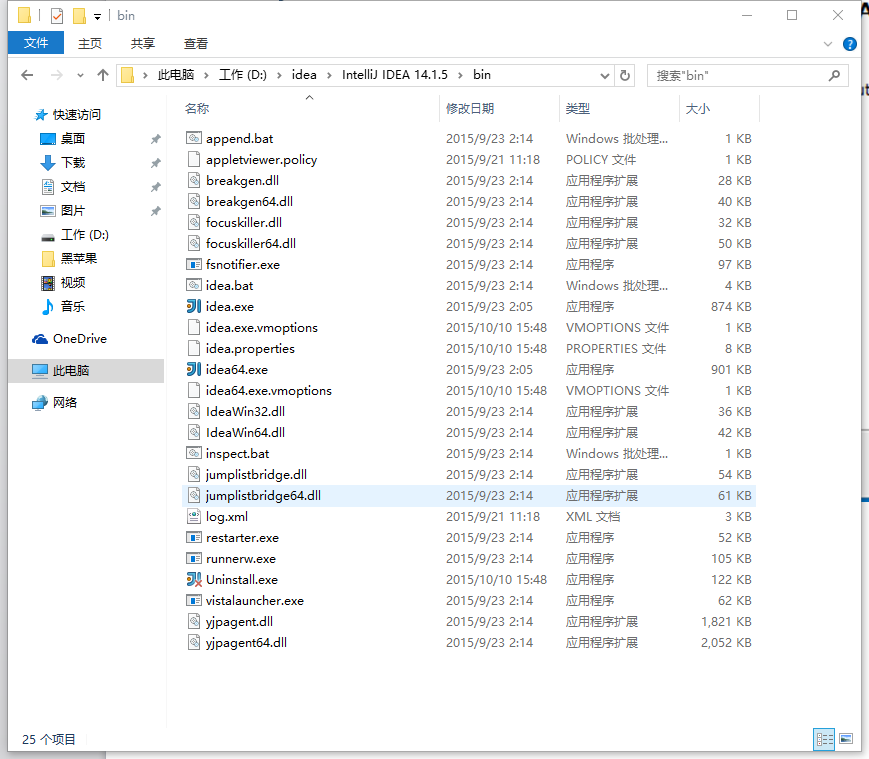
Task: Expand breadcrumb arrow after 此电脑
Action: click(x=206, y=75)
